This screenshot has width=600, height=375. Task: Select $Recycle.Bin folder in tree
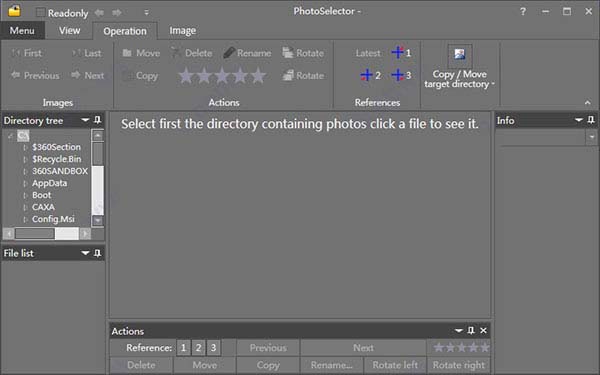pyautogui.click(x=57, y=159)
